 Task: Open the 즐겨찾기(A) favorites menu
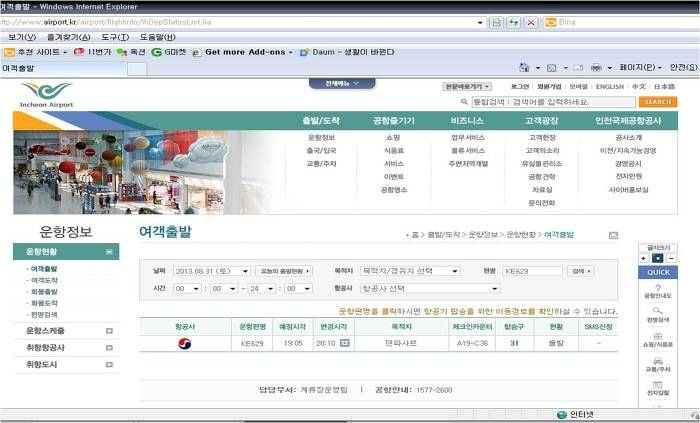coord(69,37)
